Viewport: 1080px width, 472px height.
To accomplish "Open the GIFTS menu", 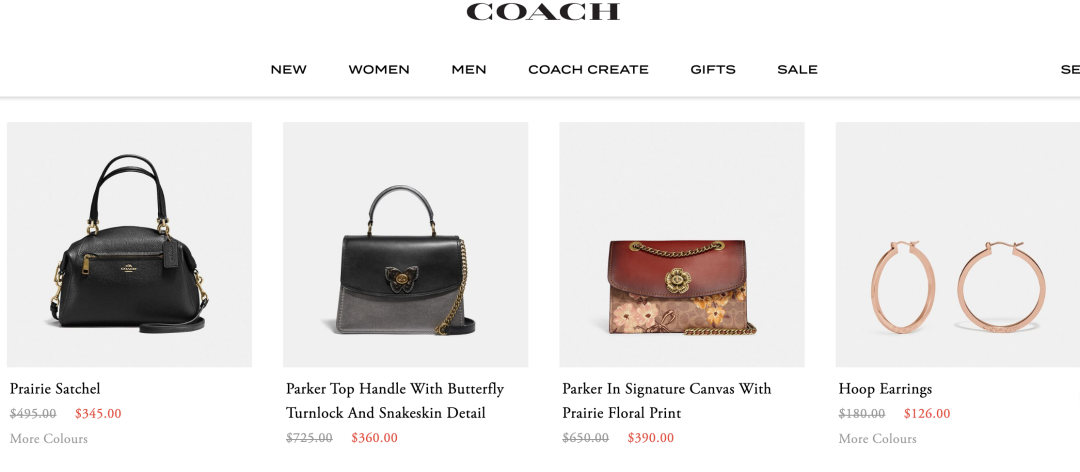I will tap(713, 70).
